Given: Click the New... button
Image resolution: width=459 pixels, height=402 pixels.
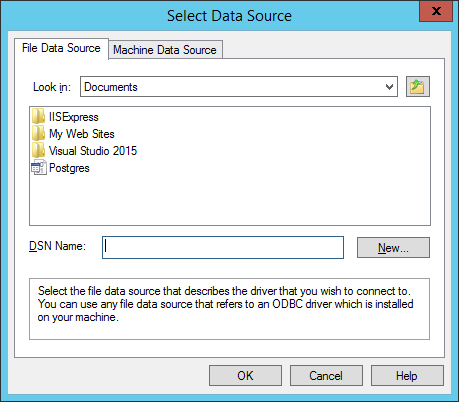Looking at the screenshot, I should 393,248.
